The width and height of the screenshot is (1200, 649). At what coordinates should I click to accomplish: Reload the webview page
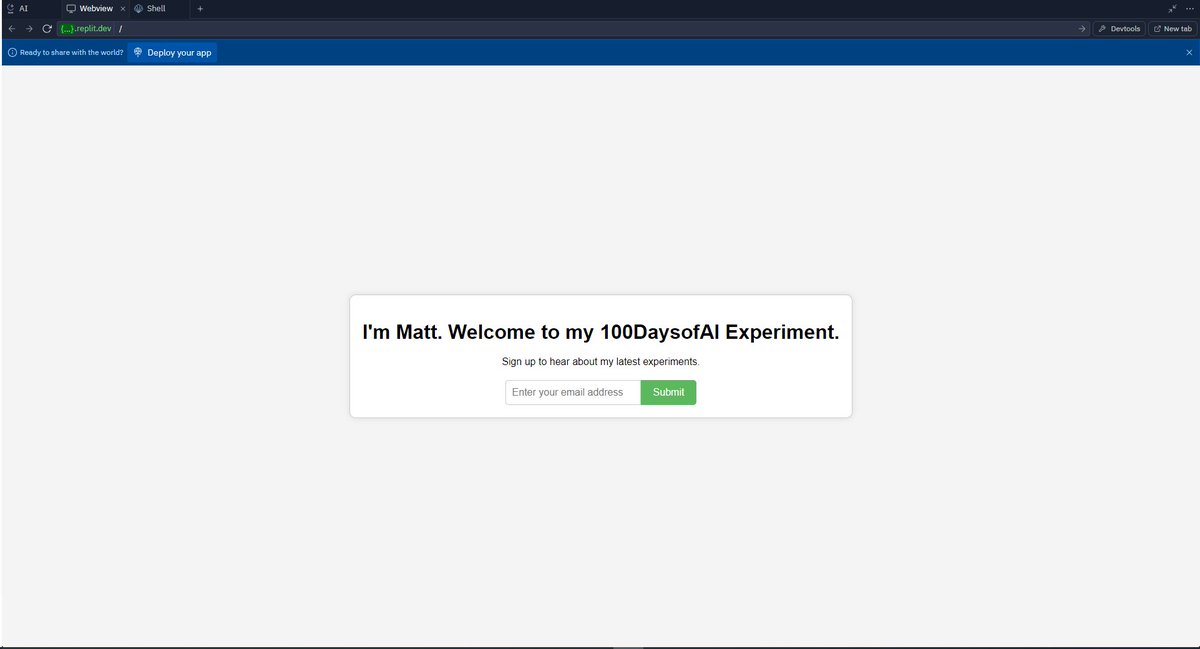click(x=46, y=29)
